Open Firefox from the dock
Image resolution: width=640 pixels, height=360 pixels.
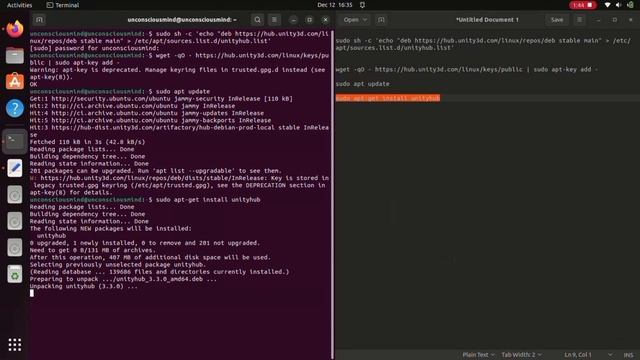[15, 29]
